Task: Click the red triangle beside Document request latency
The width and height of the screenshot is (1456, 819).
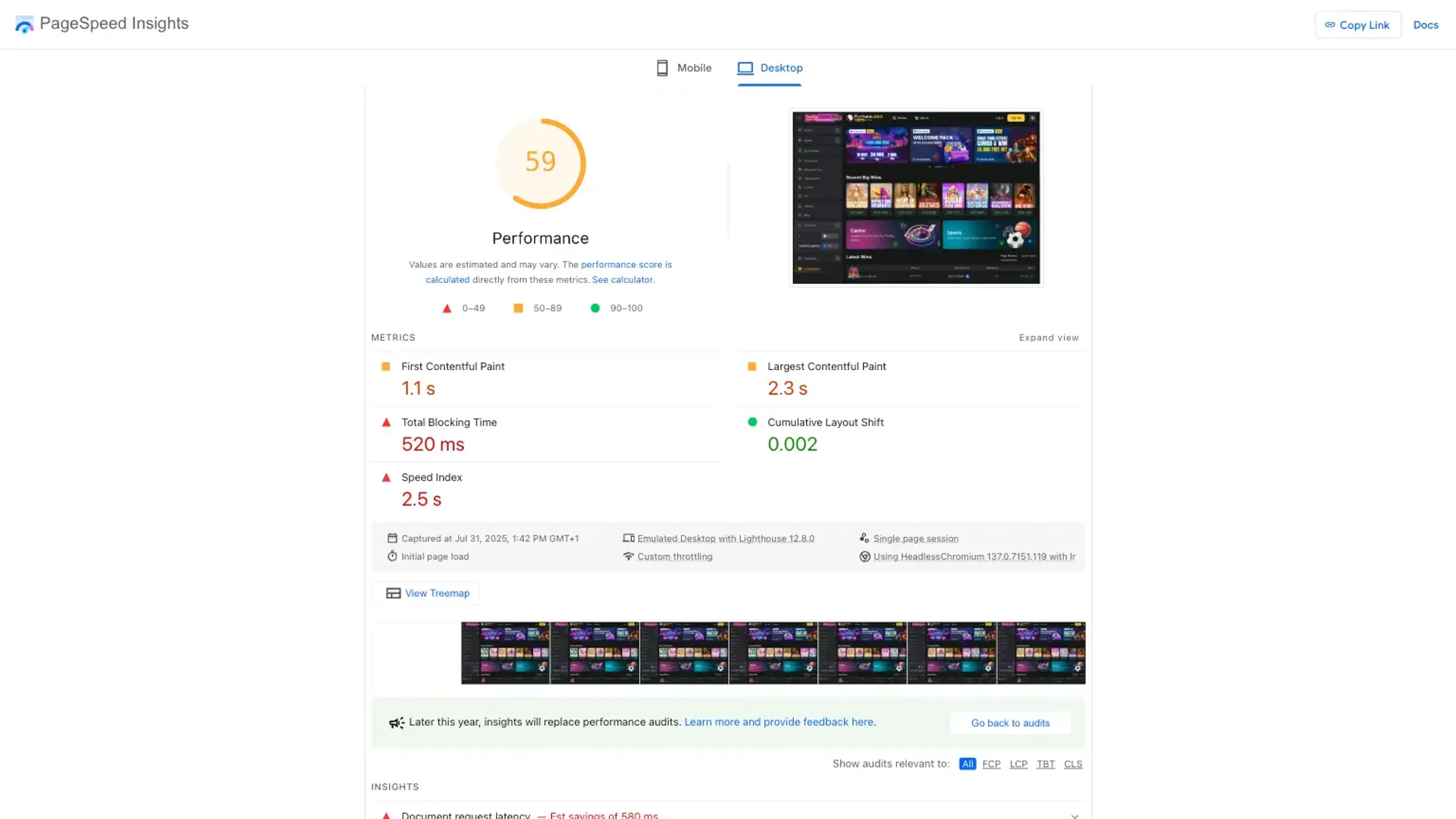Action: coord(386,815)
